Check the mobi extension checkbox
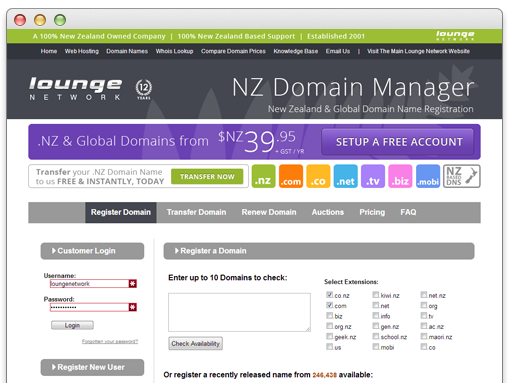 point(376,347)
